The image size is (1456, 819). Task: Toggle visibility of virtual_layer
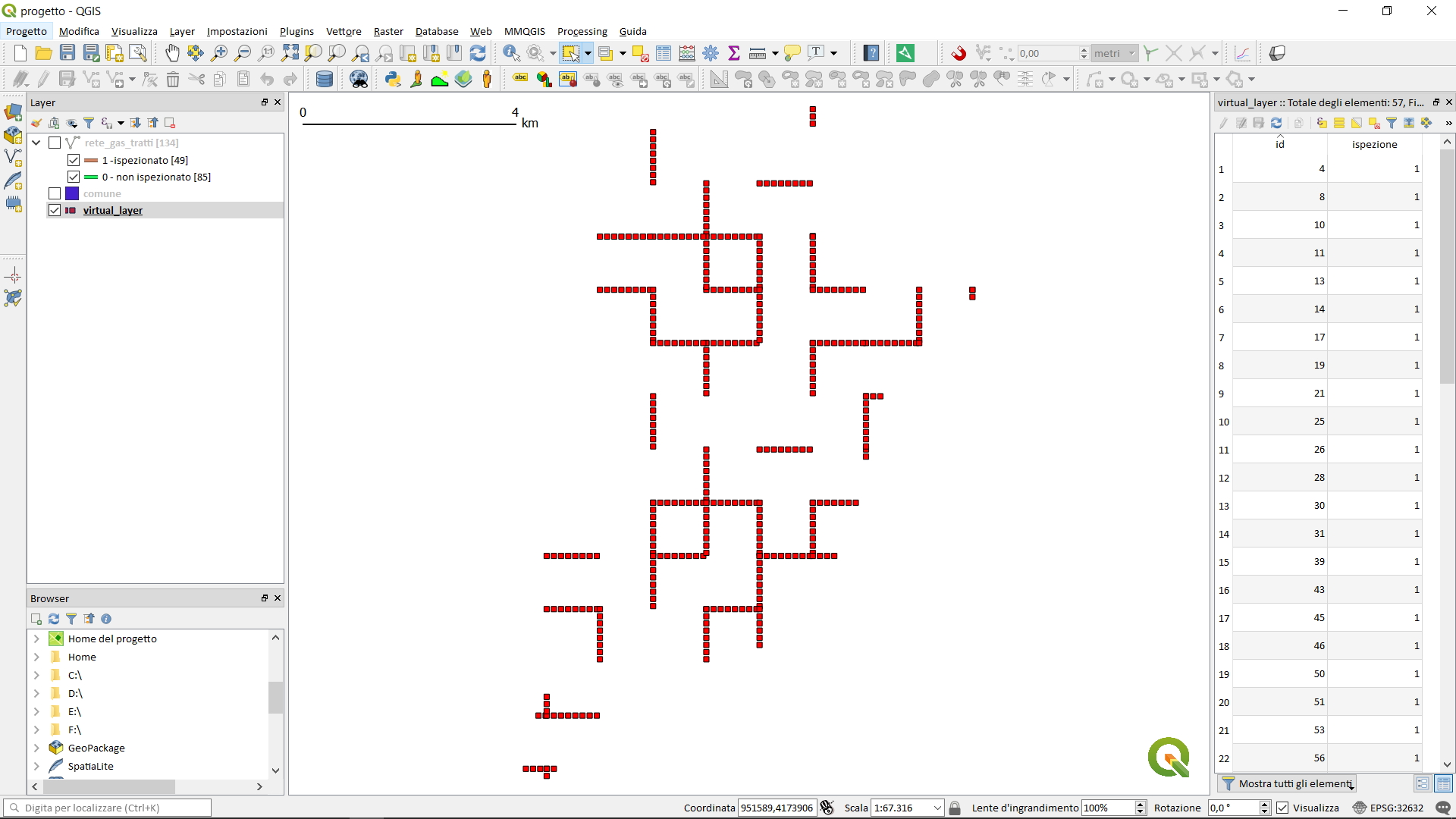tap(55, 210)
